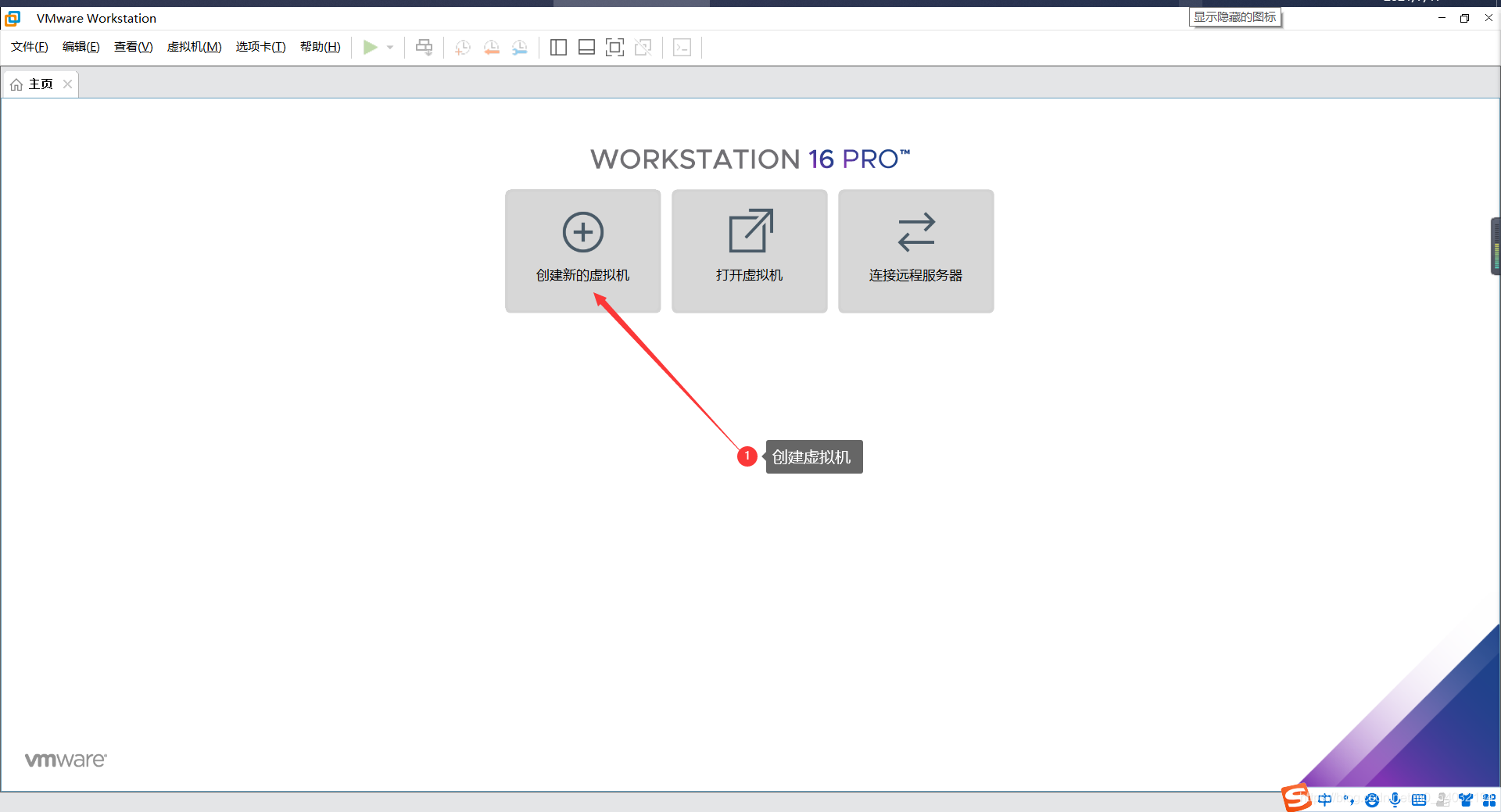
Task: Open the 选项卡(T) menu
Action: [261, 47]
